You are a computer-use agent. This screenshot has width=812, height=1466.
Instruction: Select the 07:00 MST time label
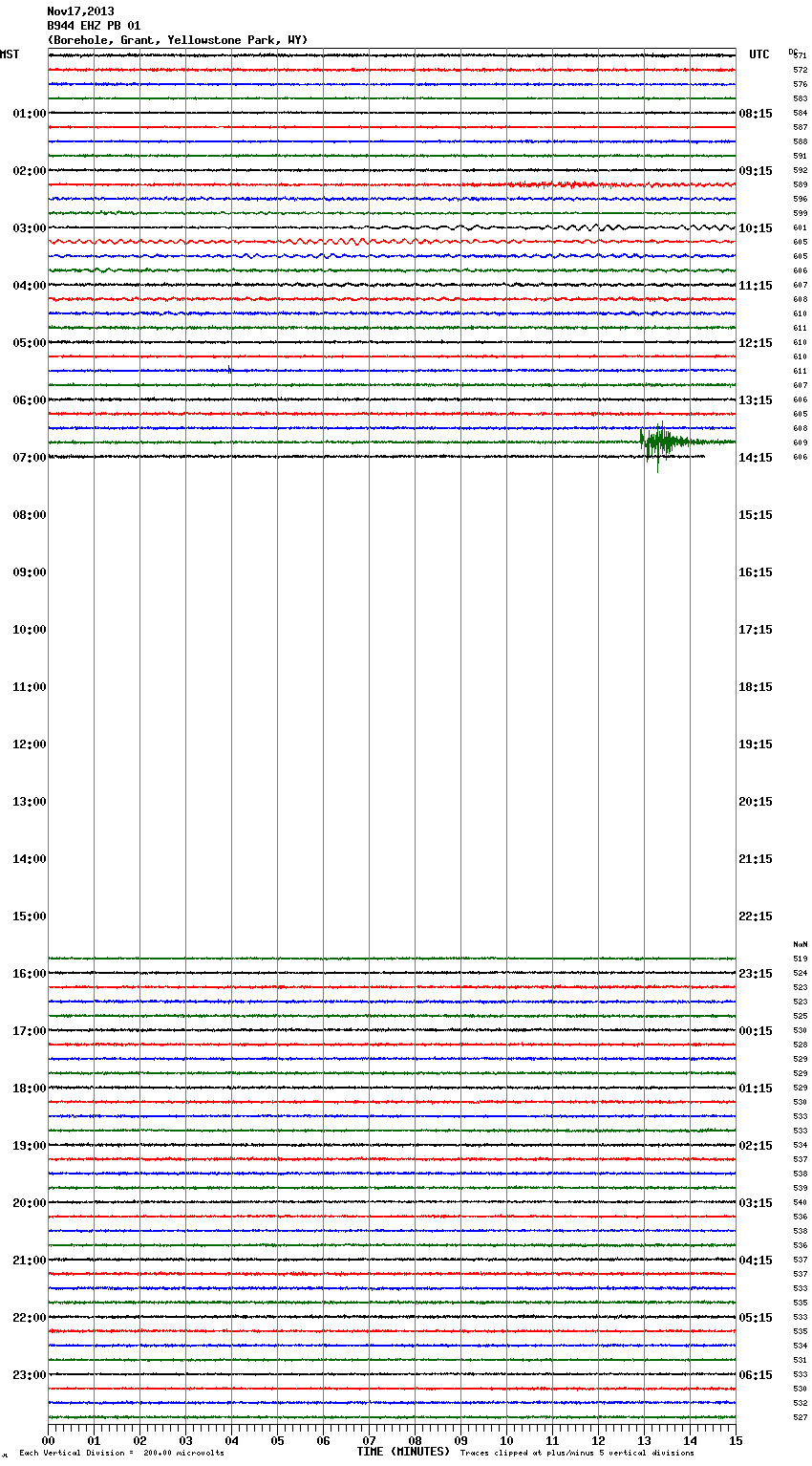tap(30, 458)
